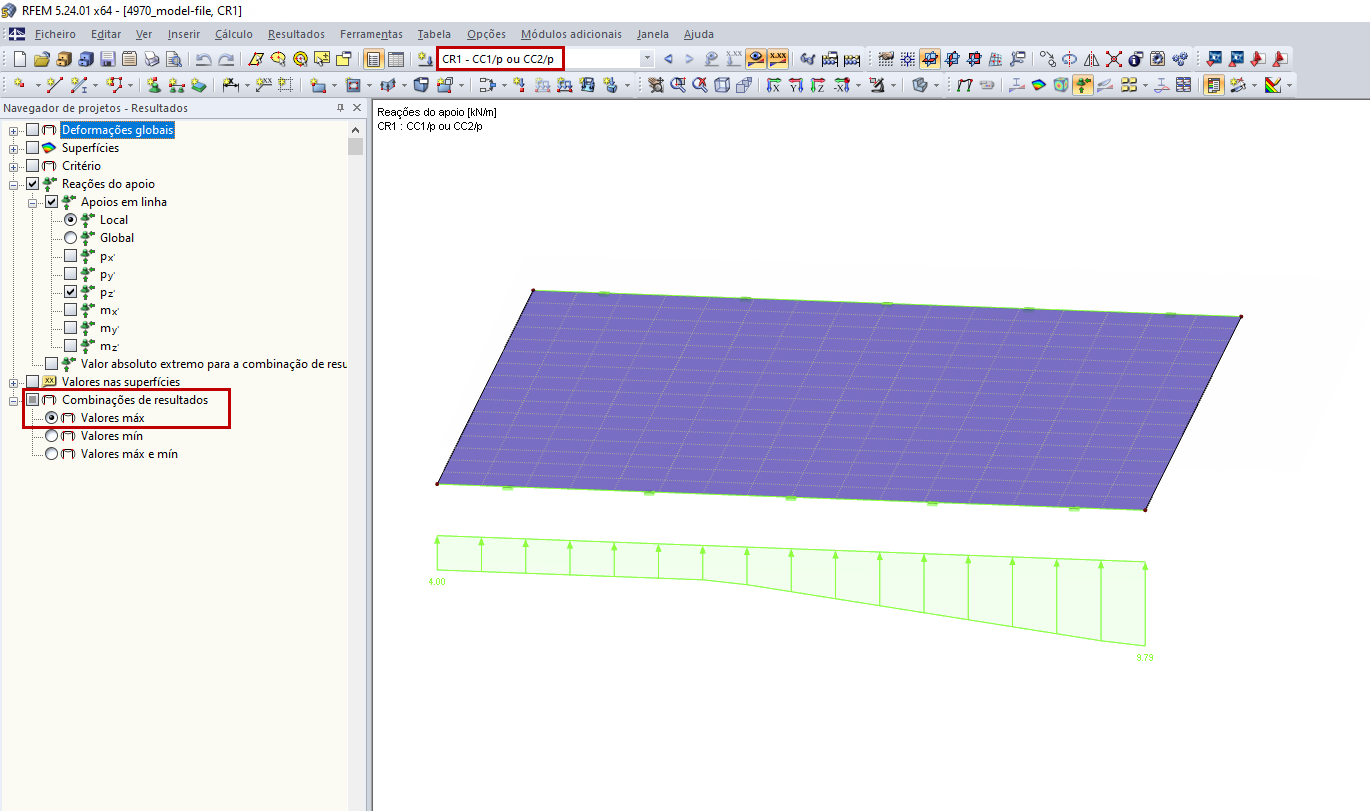Image resolution: width=1370 pixels, height=811 pixels.
Task: Close the project navigator panel
Action: (x=357, y=108)
